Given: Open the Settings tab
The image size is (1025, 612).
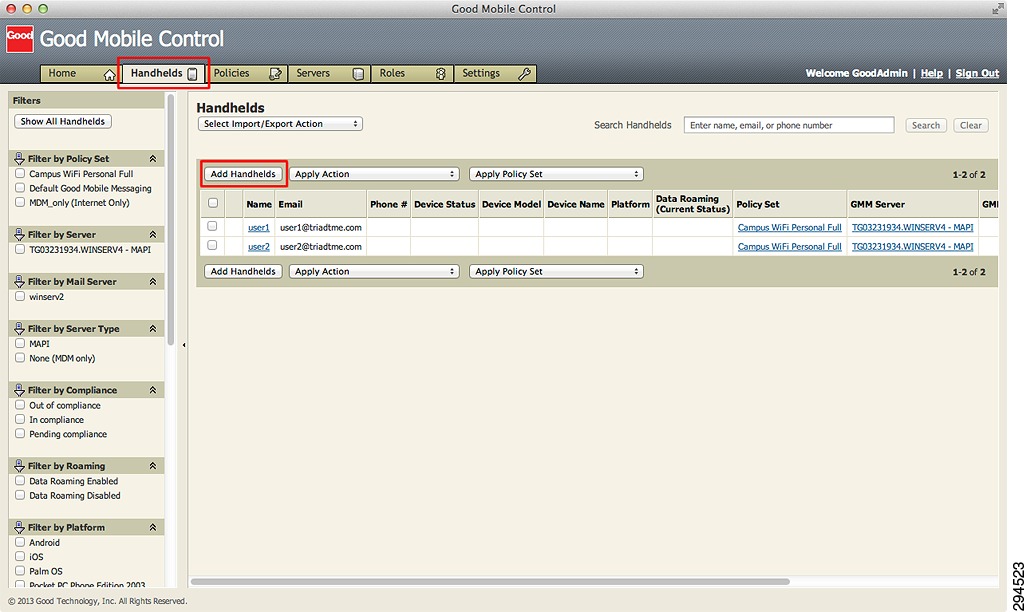Looking at the screenshot, I should pyautogui.click(x=495, y=74).
